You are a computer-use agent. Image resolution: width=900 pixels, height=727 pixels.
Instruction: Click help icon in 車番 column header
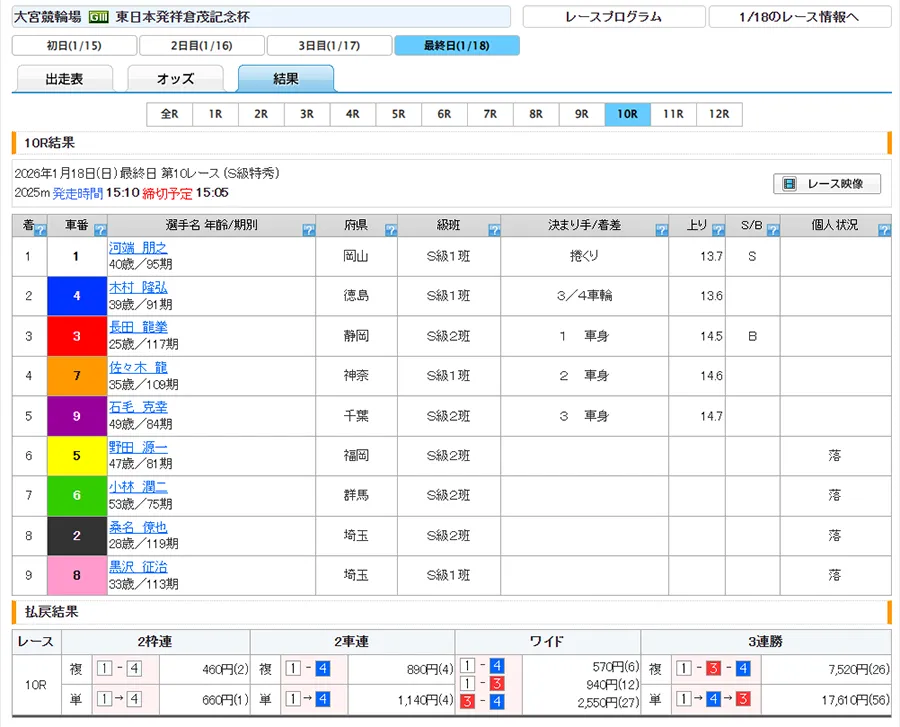[100, 231]
